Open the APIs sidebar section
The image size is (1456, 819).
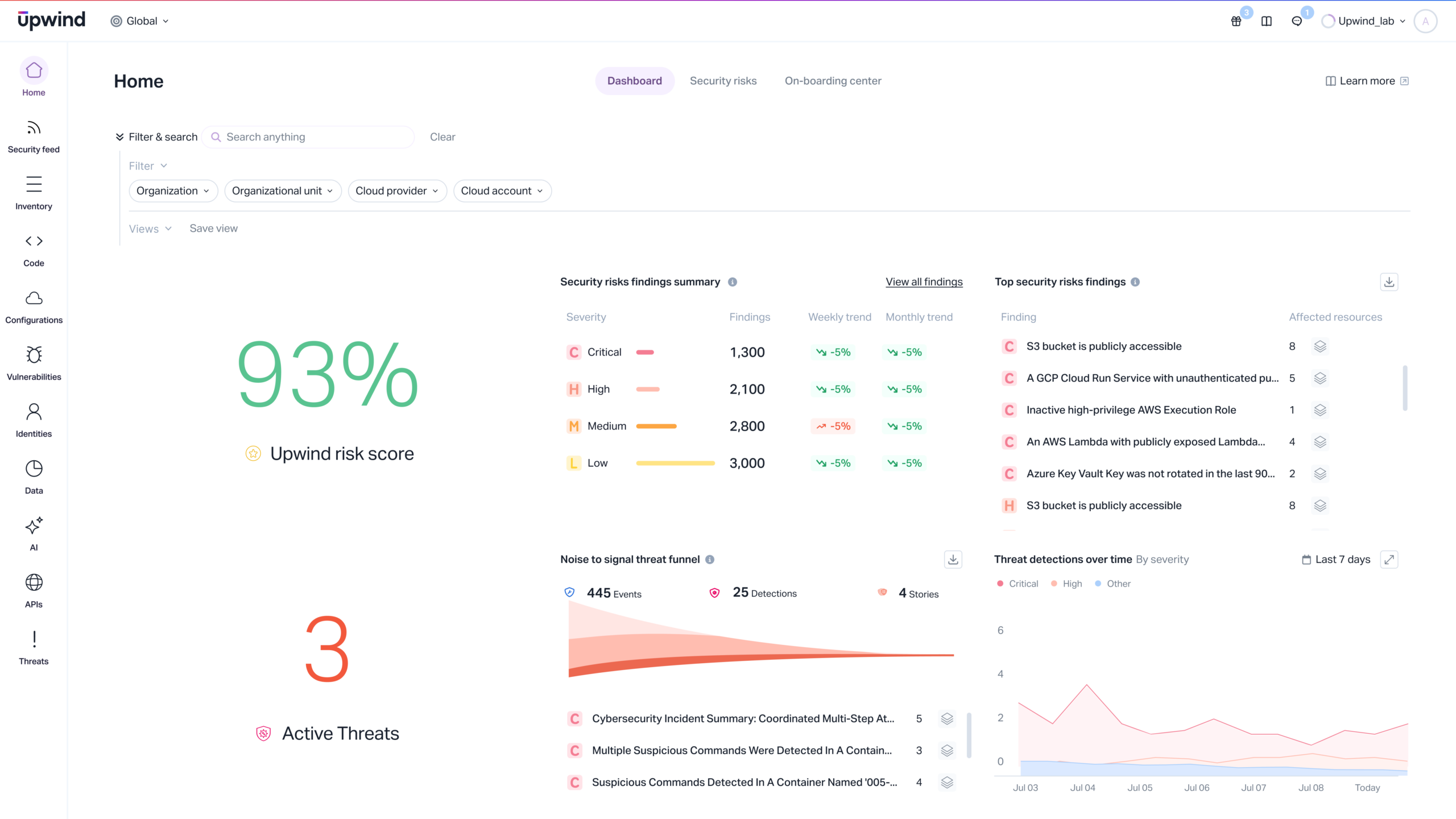point(34,590)
